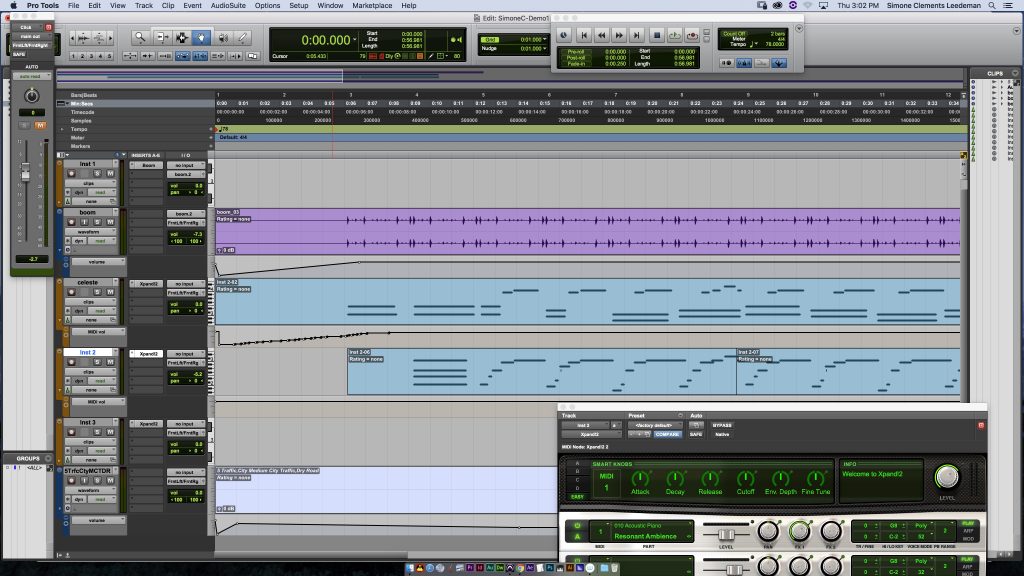Click the horizontal zoom out arrow
Viewport: 1024px width, 576px height.
[x=72, y=38]
